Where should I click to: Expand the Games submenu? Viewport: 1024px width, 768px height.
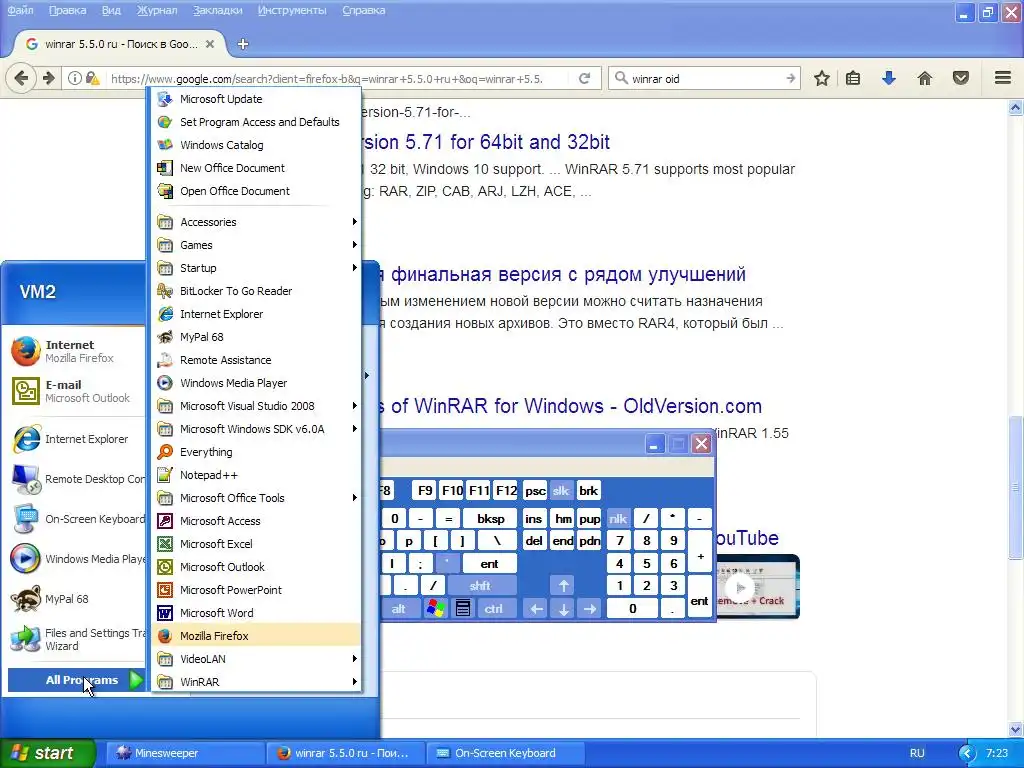point(256,245)
